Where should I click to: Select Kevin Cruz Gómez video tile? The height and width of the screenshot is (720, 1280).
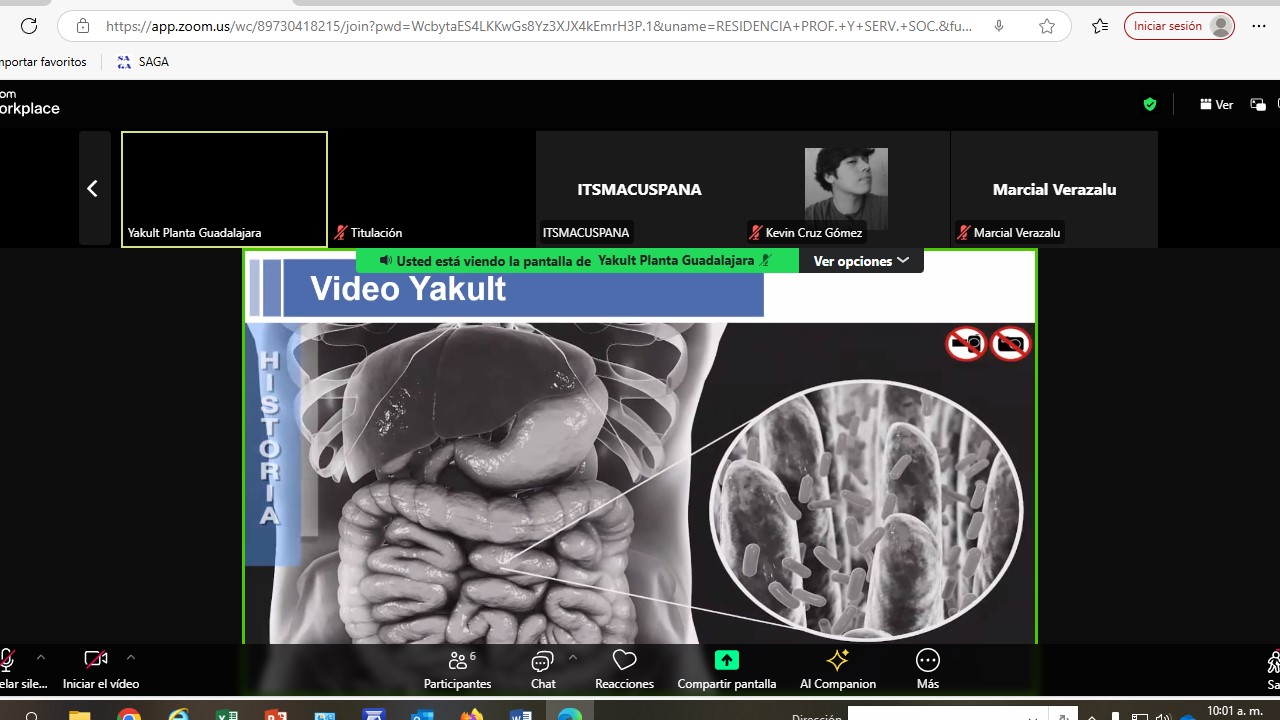[x=846, y=189]
